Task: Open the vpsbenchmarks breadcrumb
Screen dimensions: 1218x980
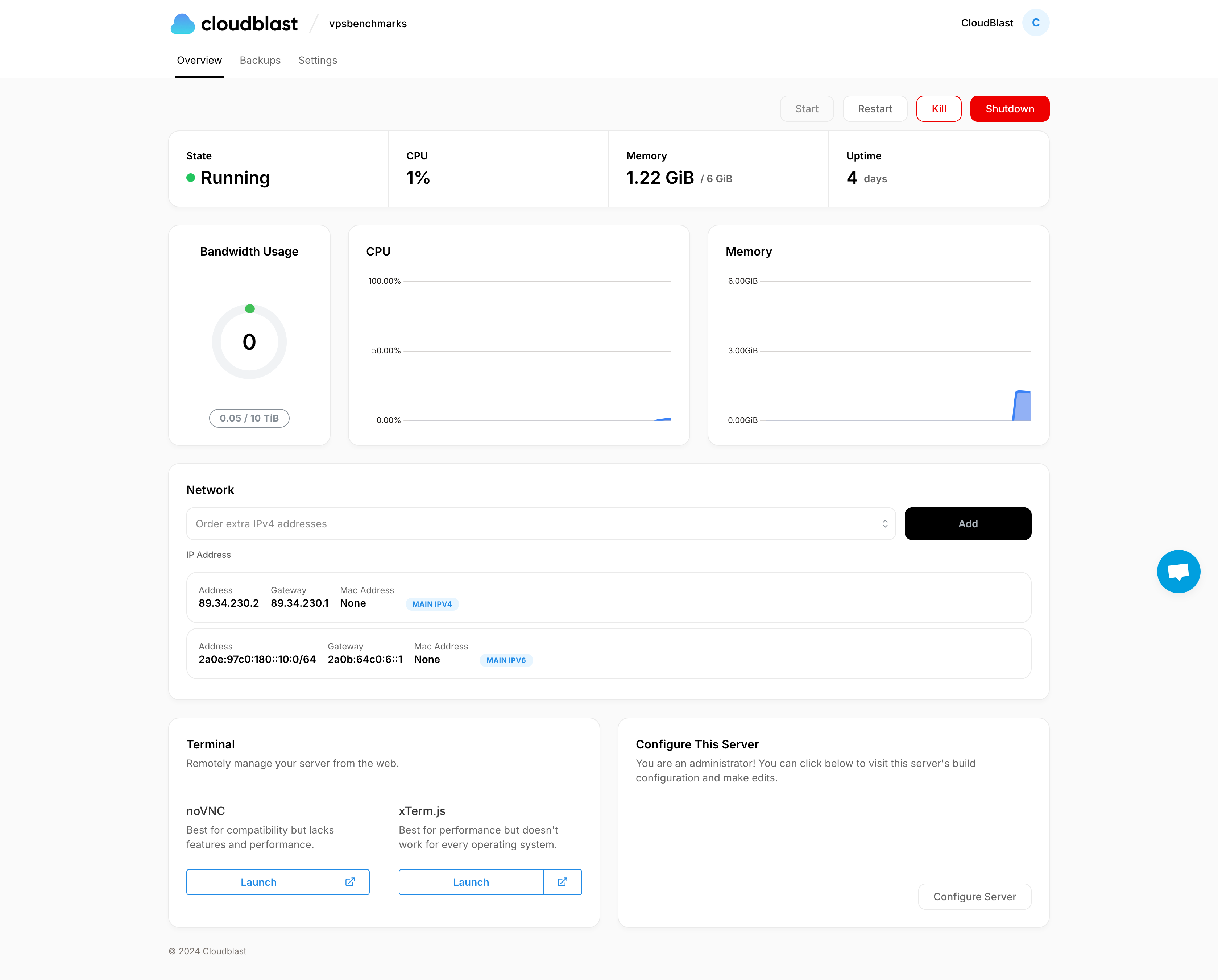Action: click(368, 24)
